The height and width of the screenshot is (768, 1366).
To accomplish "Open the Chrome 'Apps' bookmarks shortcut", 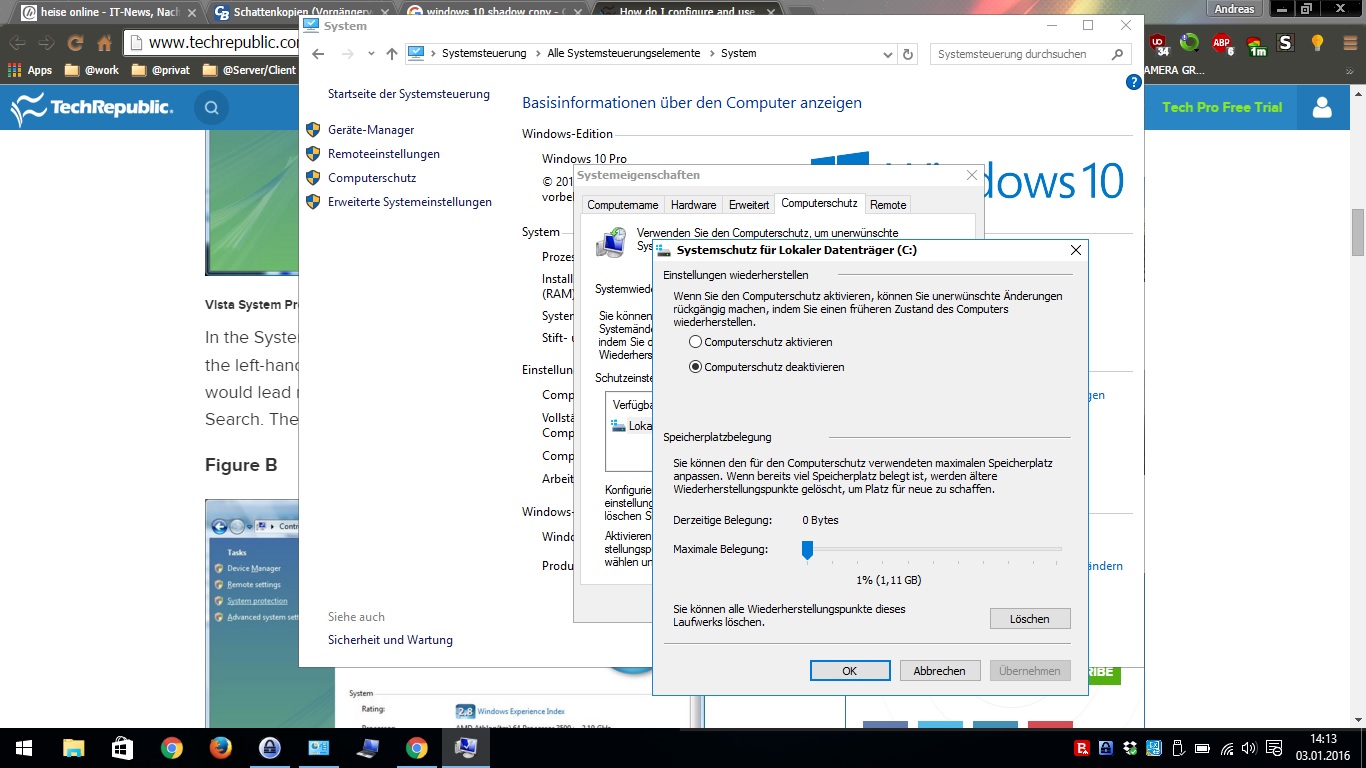I will point(30,71).
